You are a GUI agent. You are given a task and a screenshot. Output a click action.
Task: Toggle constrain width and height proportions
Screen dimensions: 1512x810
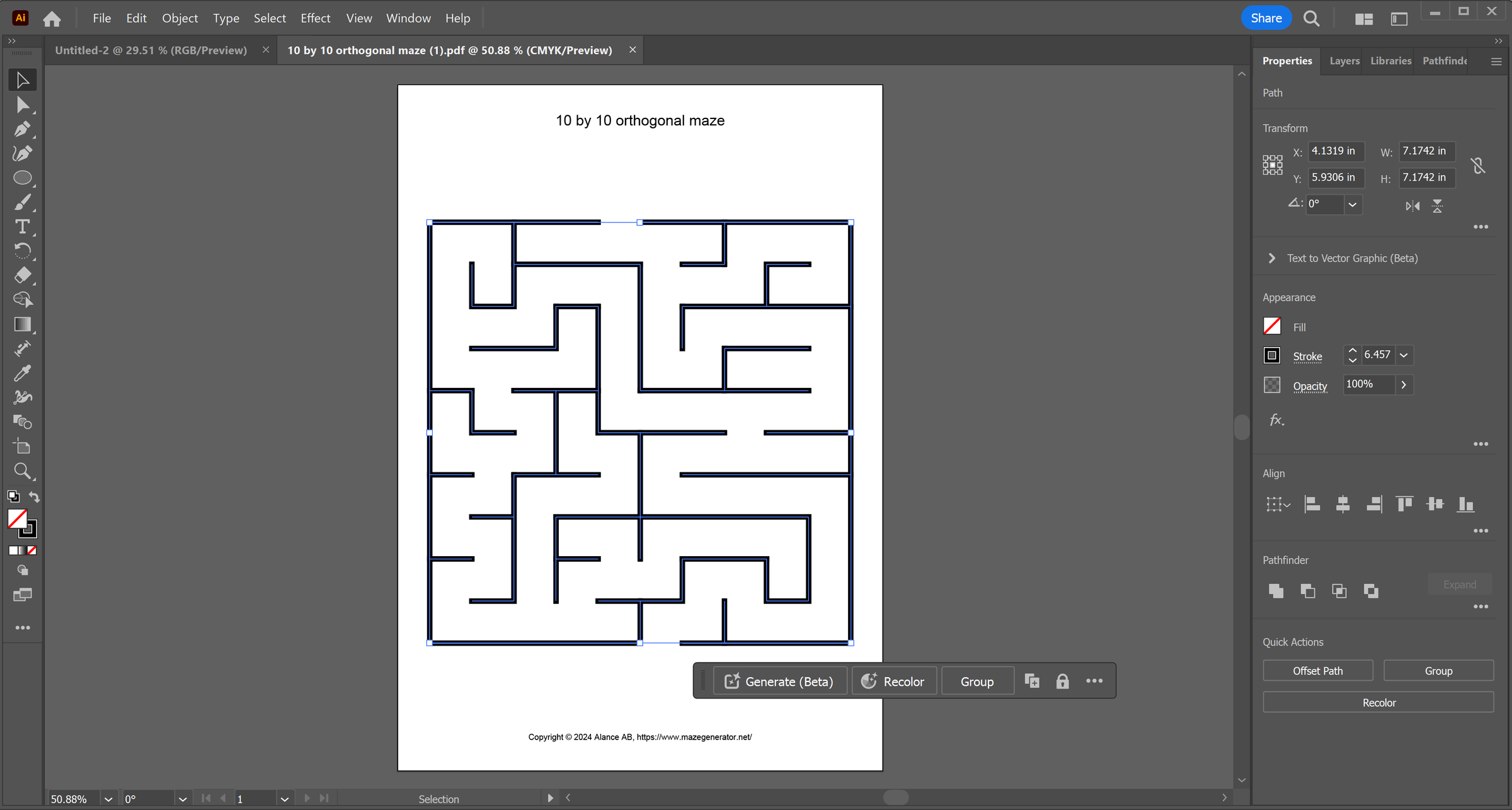click(x=1478, y=165)
